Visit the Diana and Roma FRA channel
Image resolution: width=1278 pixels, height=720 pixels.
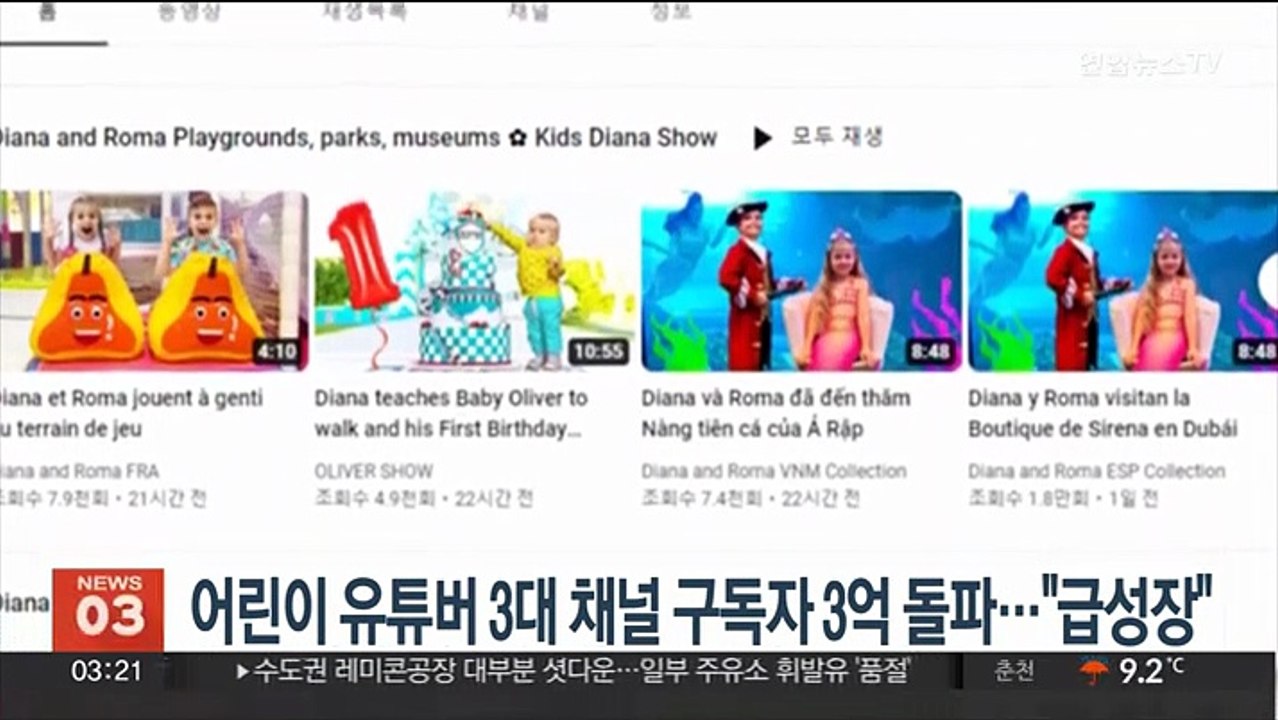click(x=79, y=471)
